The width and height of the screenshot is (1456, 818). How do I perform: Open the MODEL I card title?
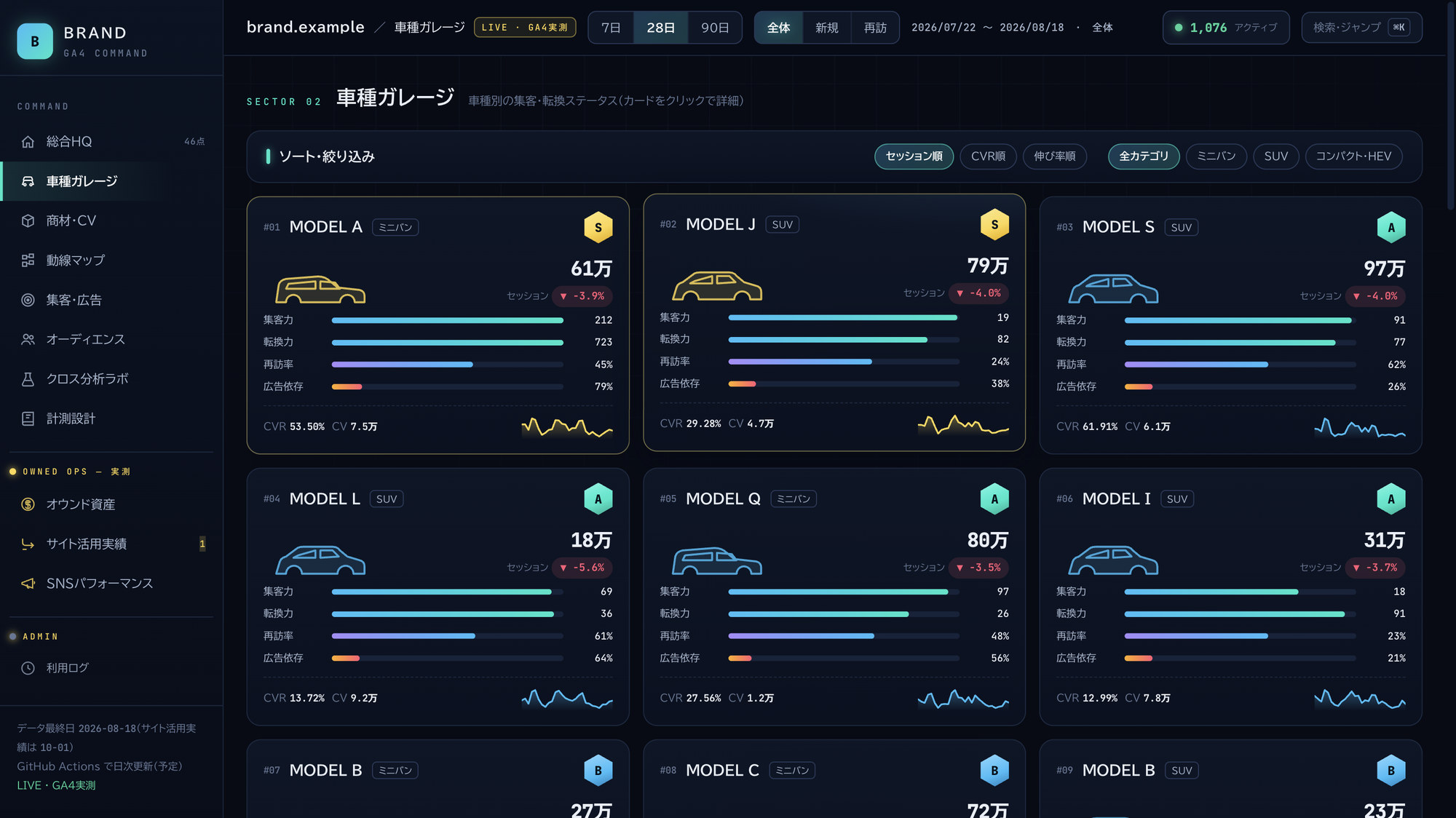tap(1116, 499)
